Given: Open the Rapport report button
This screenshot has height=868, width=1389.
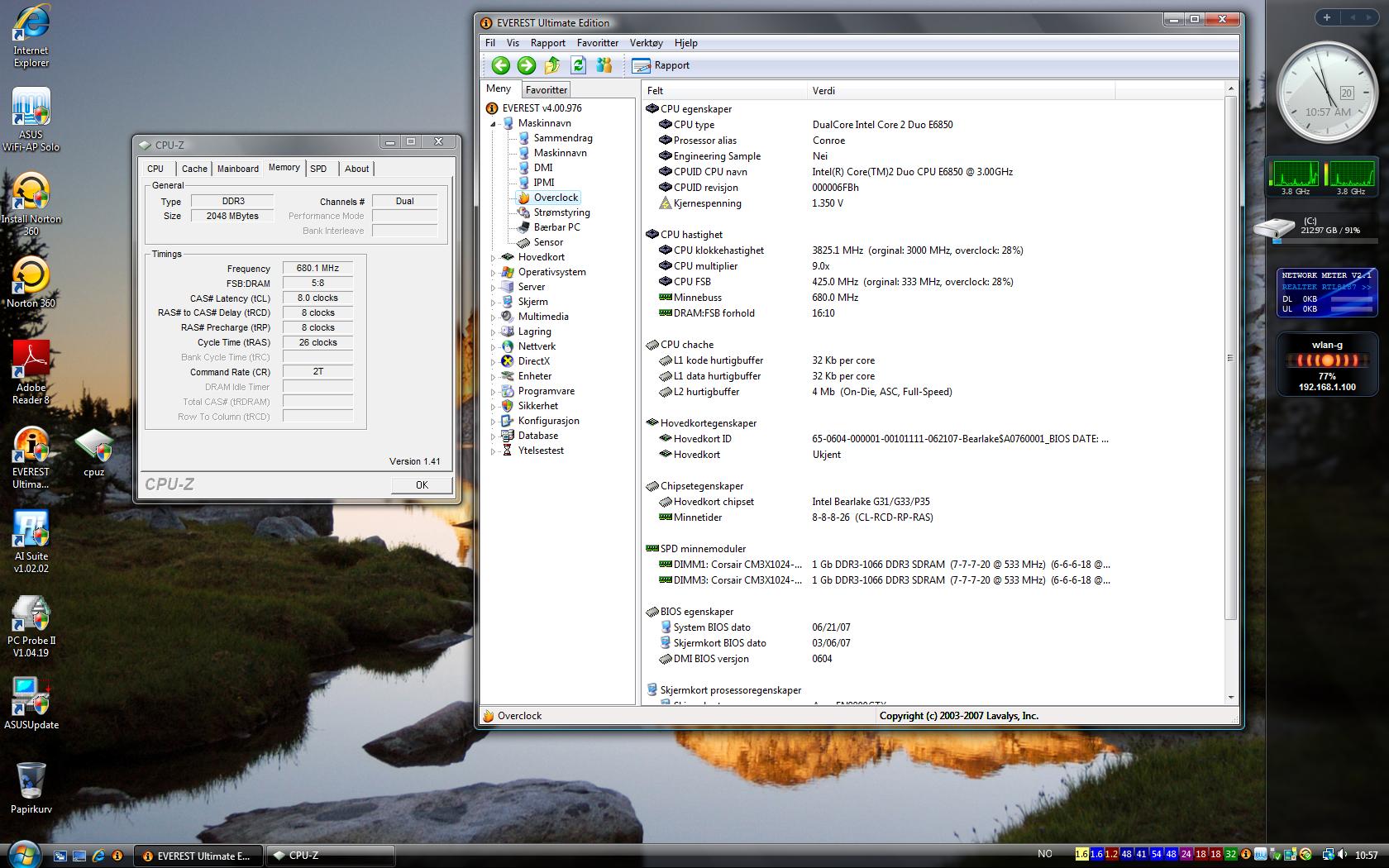Looking at the screenshot, I should pyautogui.click(x=661, y=65).
